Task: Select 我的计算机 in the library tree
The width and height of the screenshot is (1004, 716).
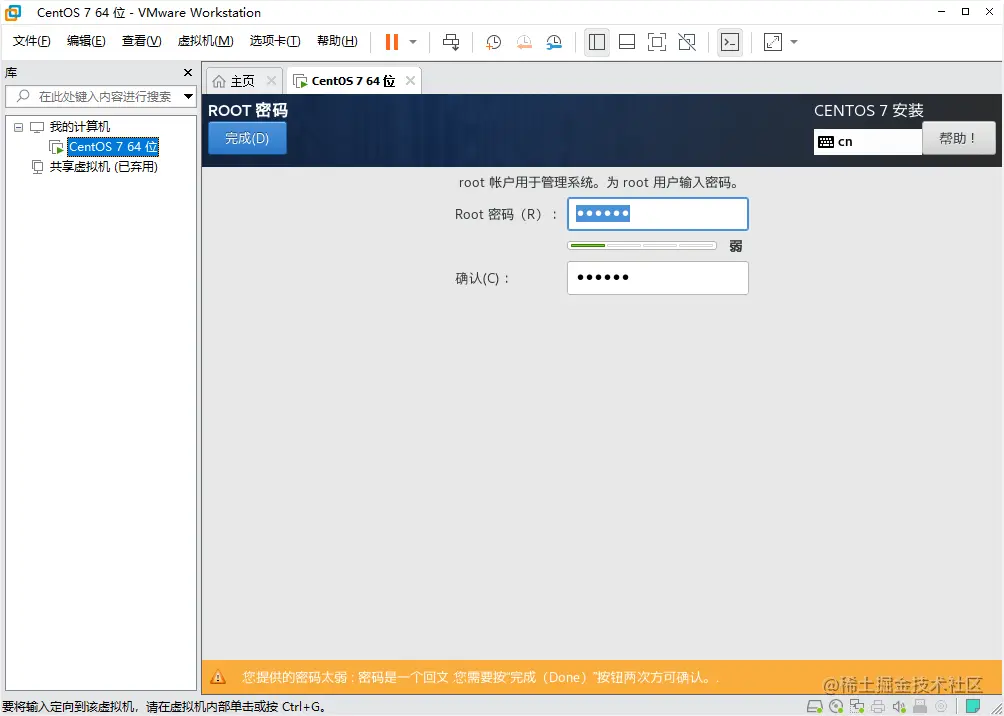Action: pos(79,127)
